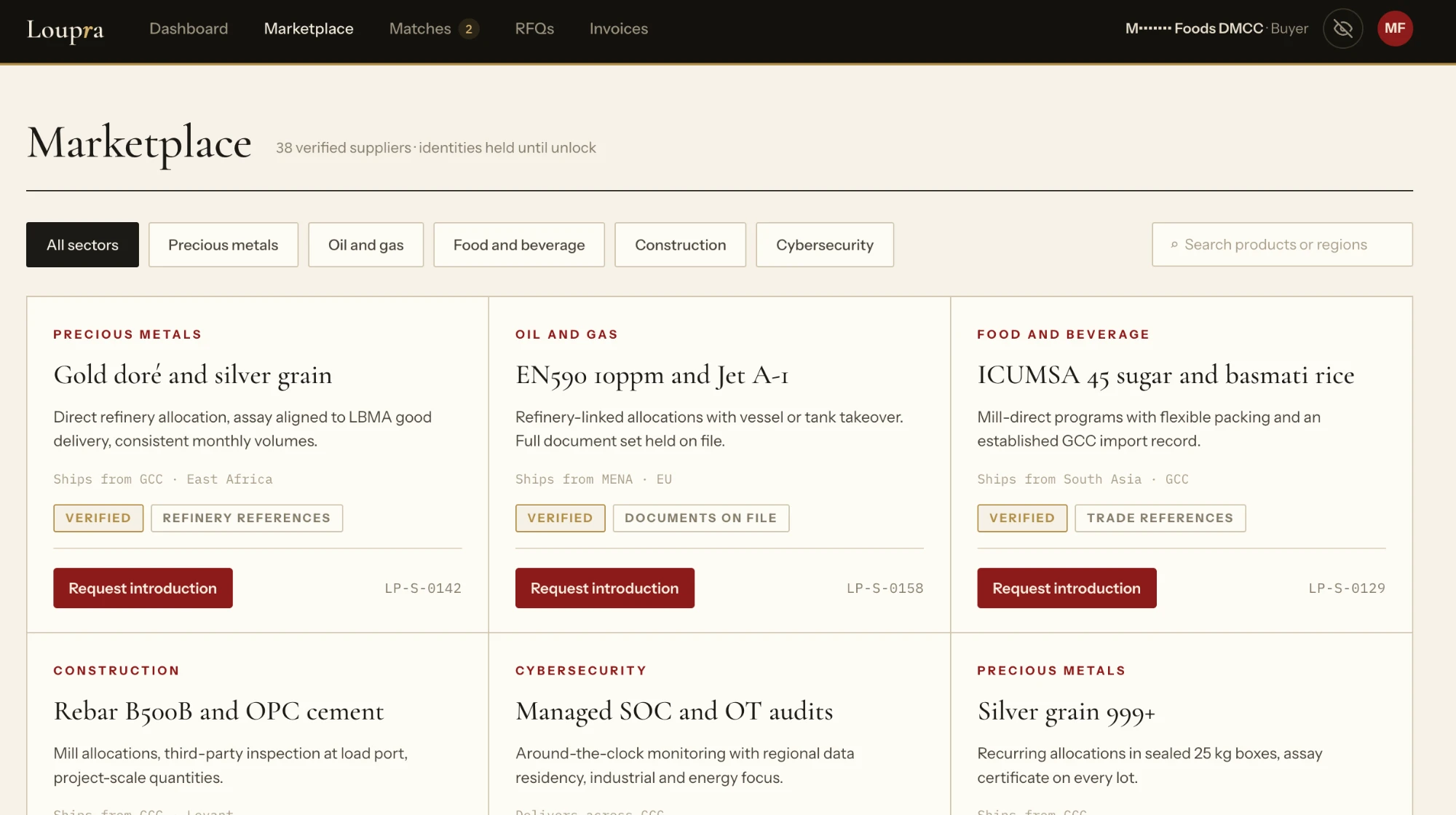1456x815 pixels.
Task: Click the ICUMSA 45 sugar and basmati rice title
Action: (x=1166, y=375)
